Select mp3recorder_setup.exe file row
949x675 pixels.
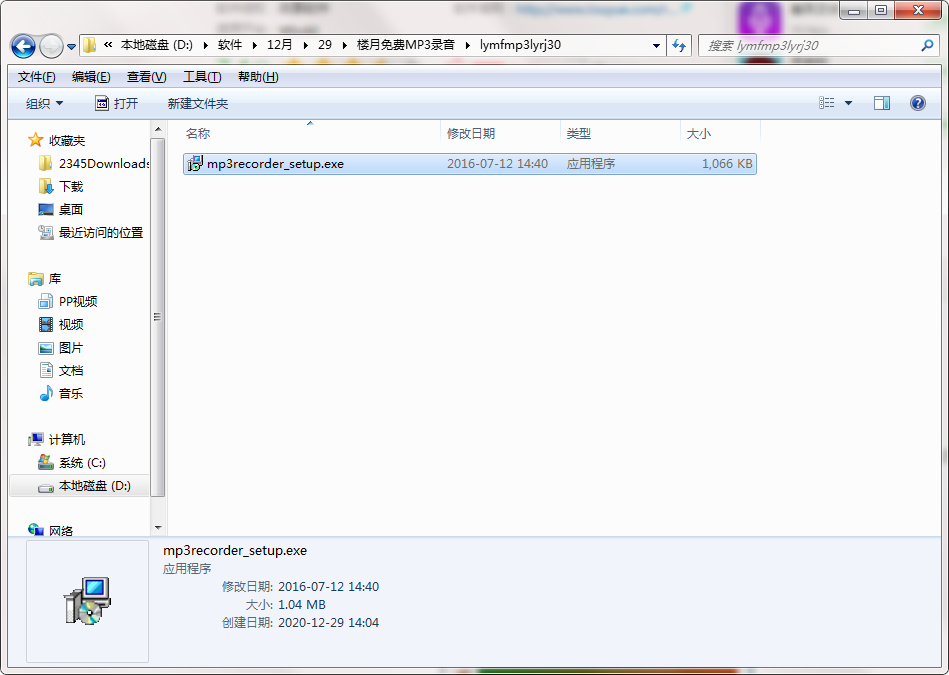tap(470, 164)
